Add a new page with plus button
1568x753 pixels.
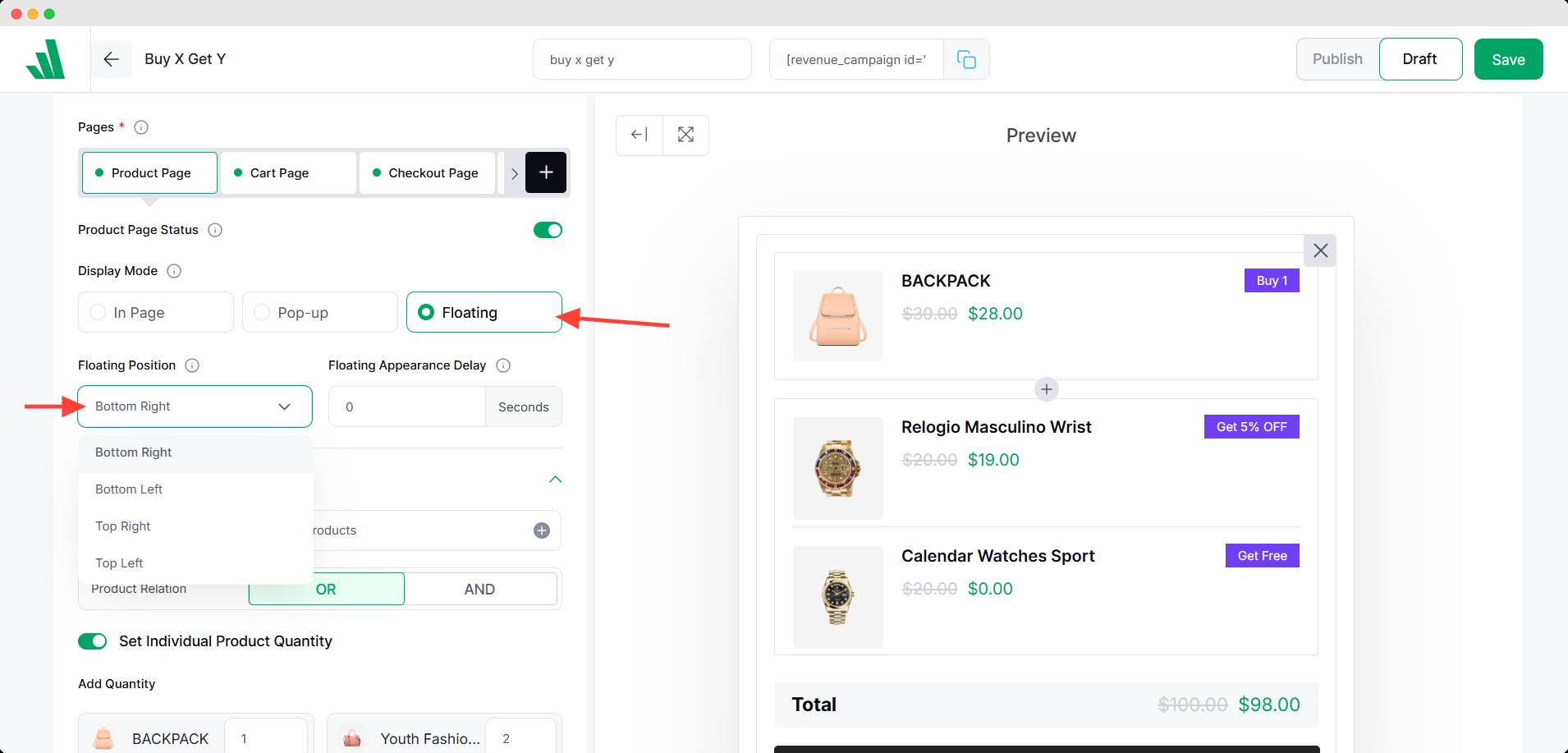pos(546,172)
